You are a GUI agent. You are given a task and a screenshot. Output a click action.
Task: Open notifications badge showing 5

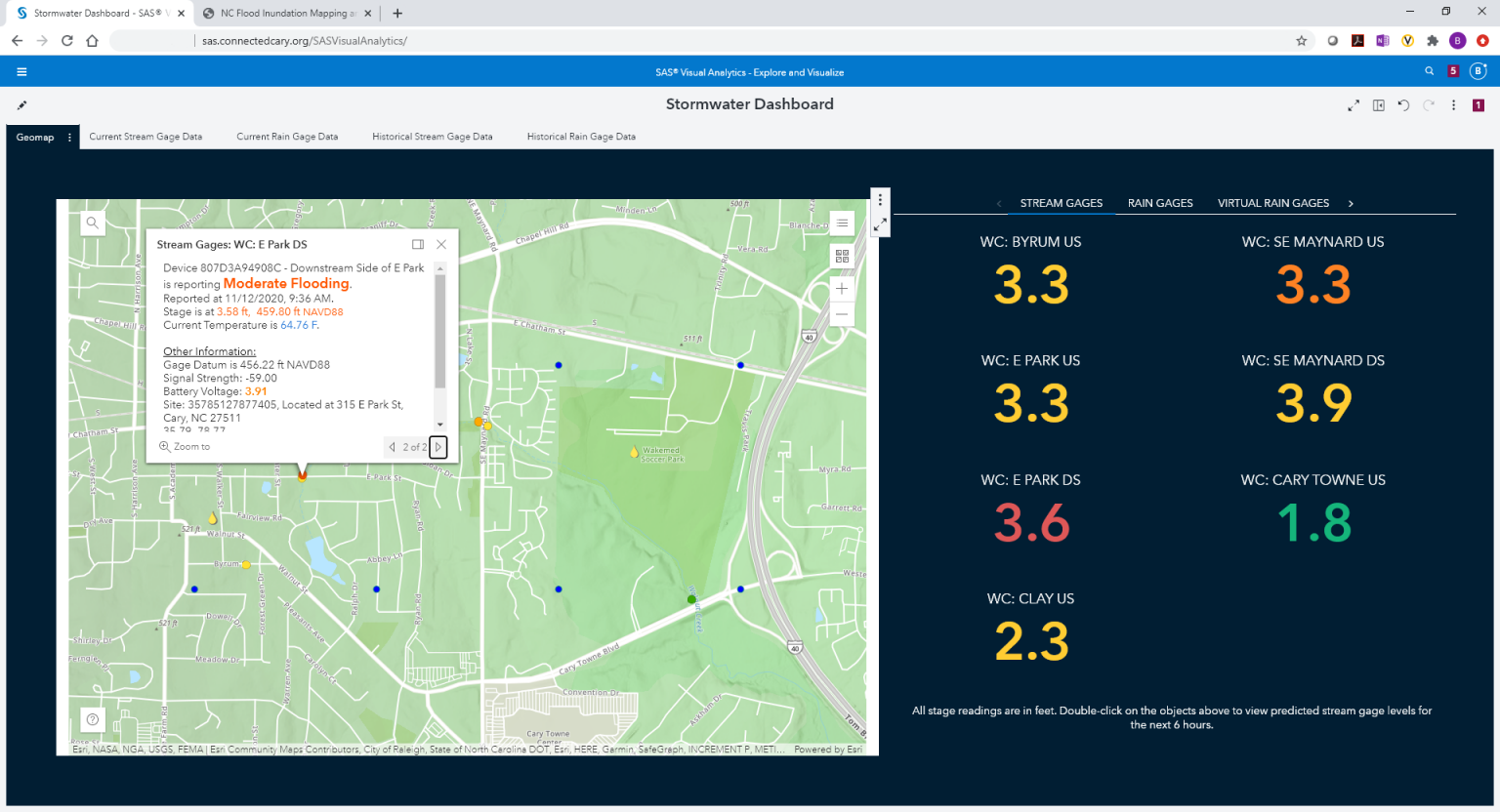pyautogui.click(x=1454, y=70)
